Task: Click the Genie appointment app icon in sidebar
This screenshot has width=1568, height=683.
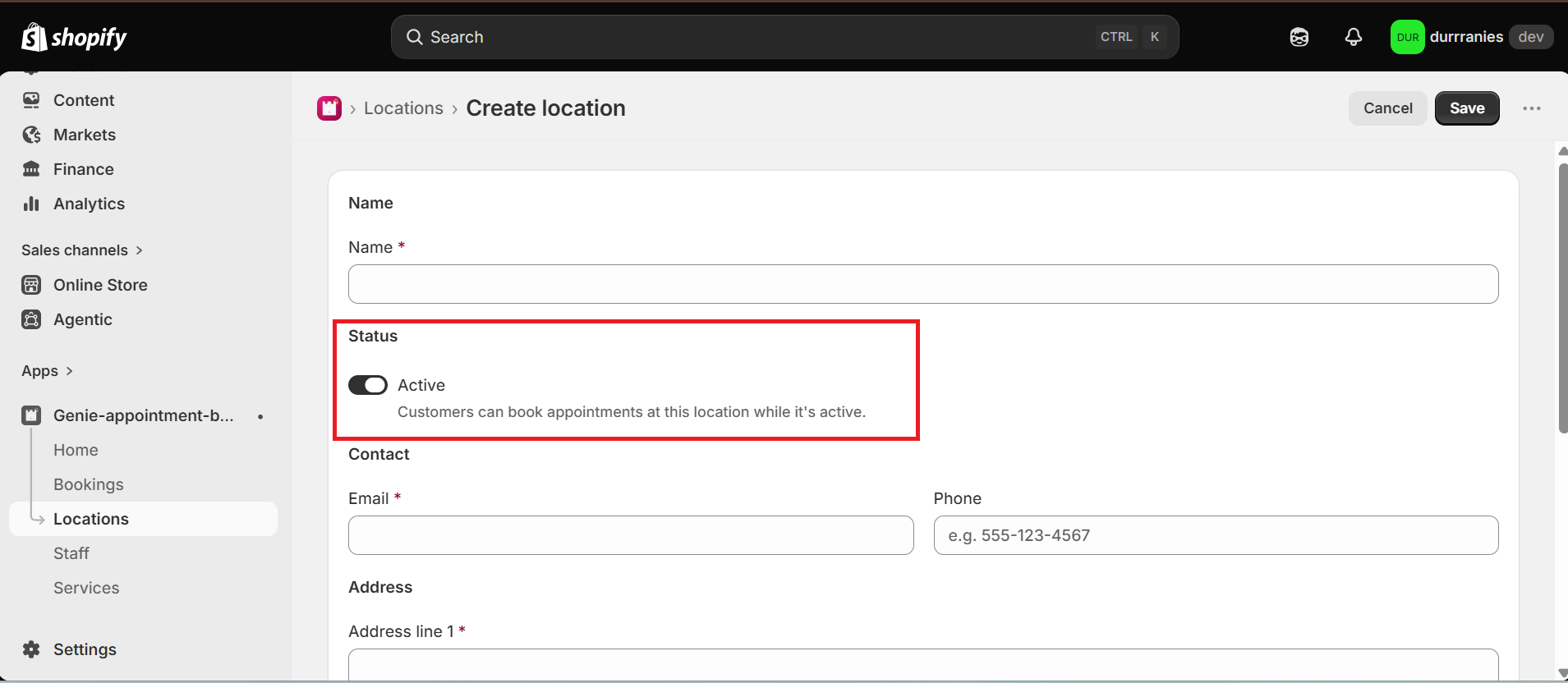Action: (31, 415)
